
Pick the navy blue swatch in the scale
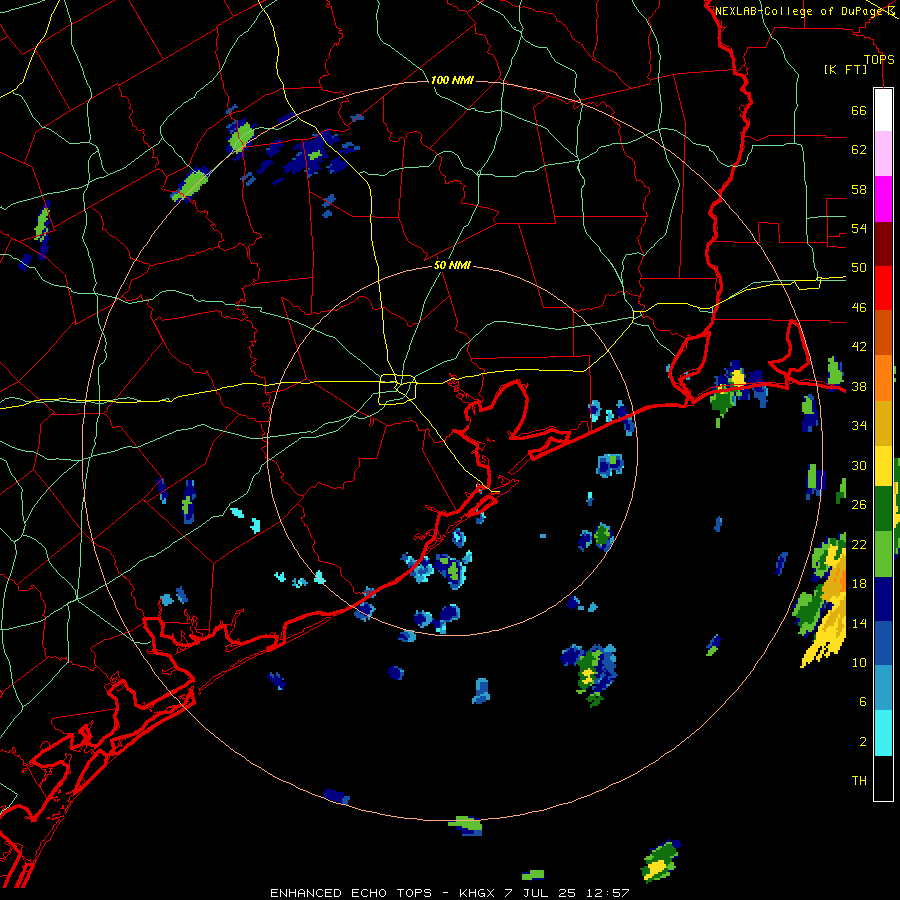point(883,599)
